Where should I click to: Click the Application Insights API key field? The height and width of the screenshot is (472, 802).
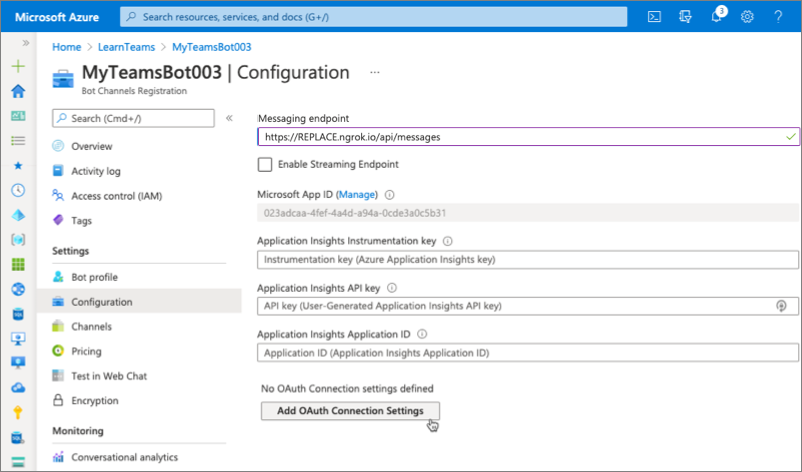[x=528, y=306]
